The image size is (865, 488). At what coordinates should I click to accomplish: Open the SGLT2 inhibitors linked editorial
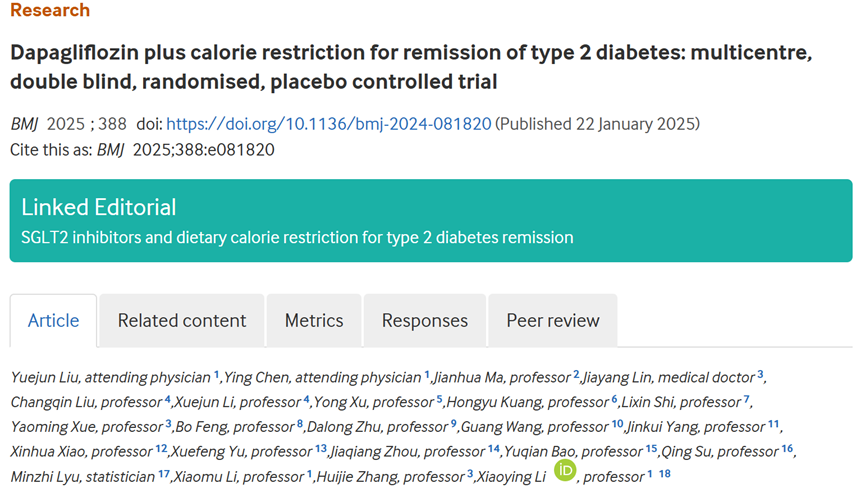tap(297, 238)
